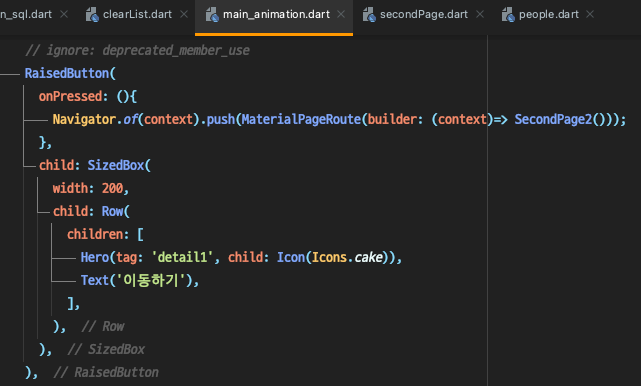641x386 pixels.
Task: Click the 'detail1' tag string
Action: (182, 258)
